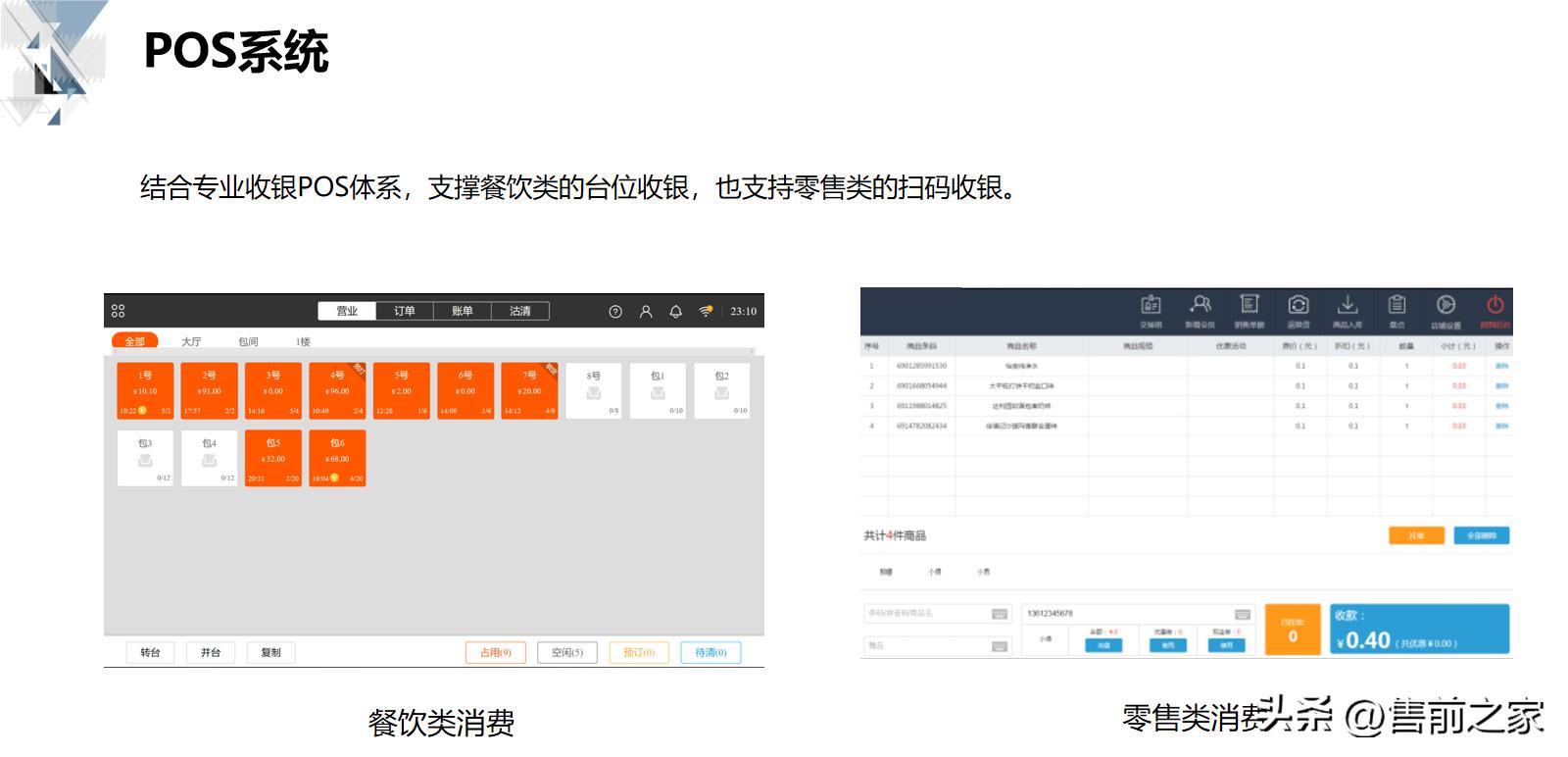The height and width of the screenshot is (757, 1568).
Task: Open table 4号 with ¥96.00
Action: click(337, 391)
